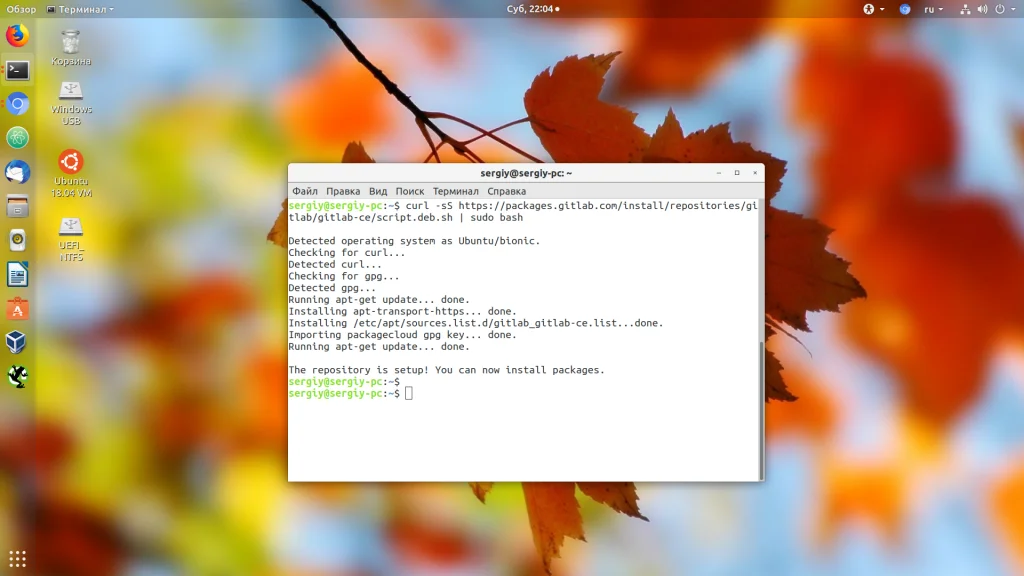This screenshot has height=576, width=1024.
Task: Launch VirtualBox from the dock
Action: coord(18,342)
